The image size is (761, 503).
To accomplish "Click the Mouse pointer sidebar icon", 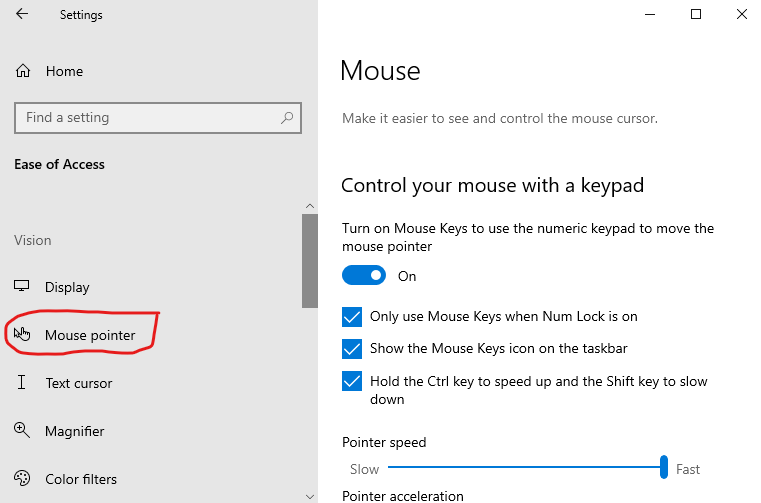I will tap(22, 334).
